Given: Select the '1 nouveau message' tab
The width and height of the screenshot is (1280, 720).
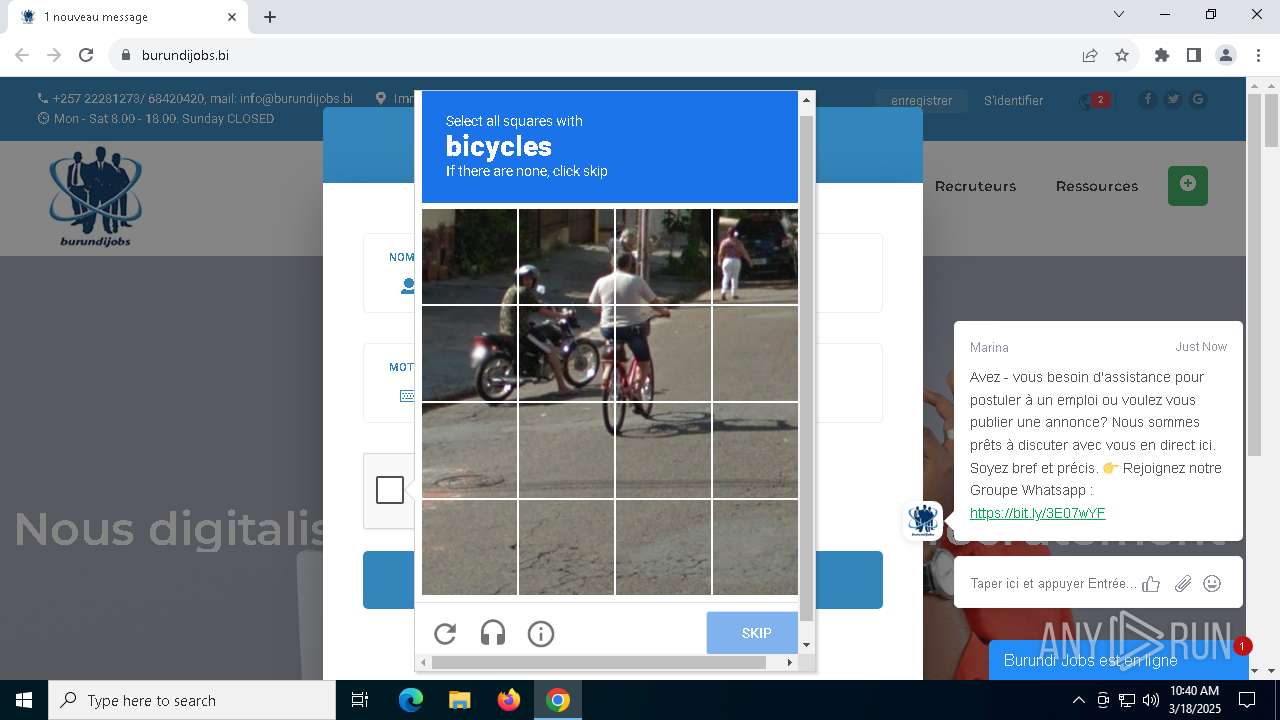Looking at the screenshot, I should click(x=128, y=17).
